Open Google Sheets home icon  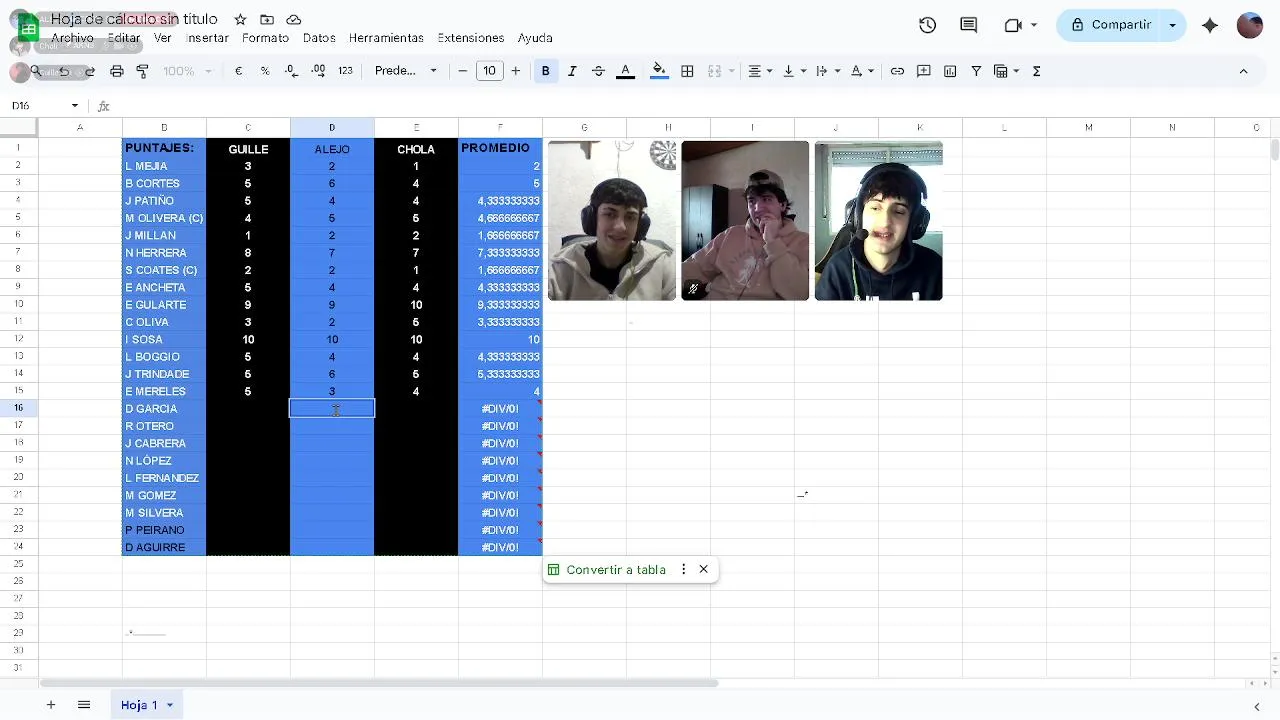28,27
